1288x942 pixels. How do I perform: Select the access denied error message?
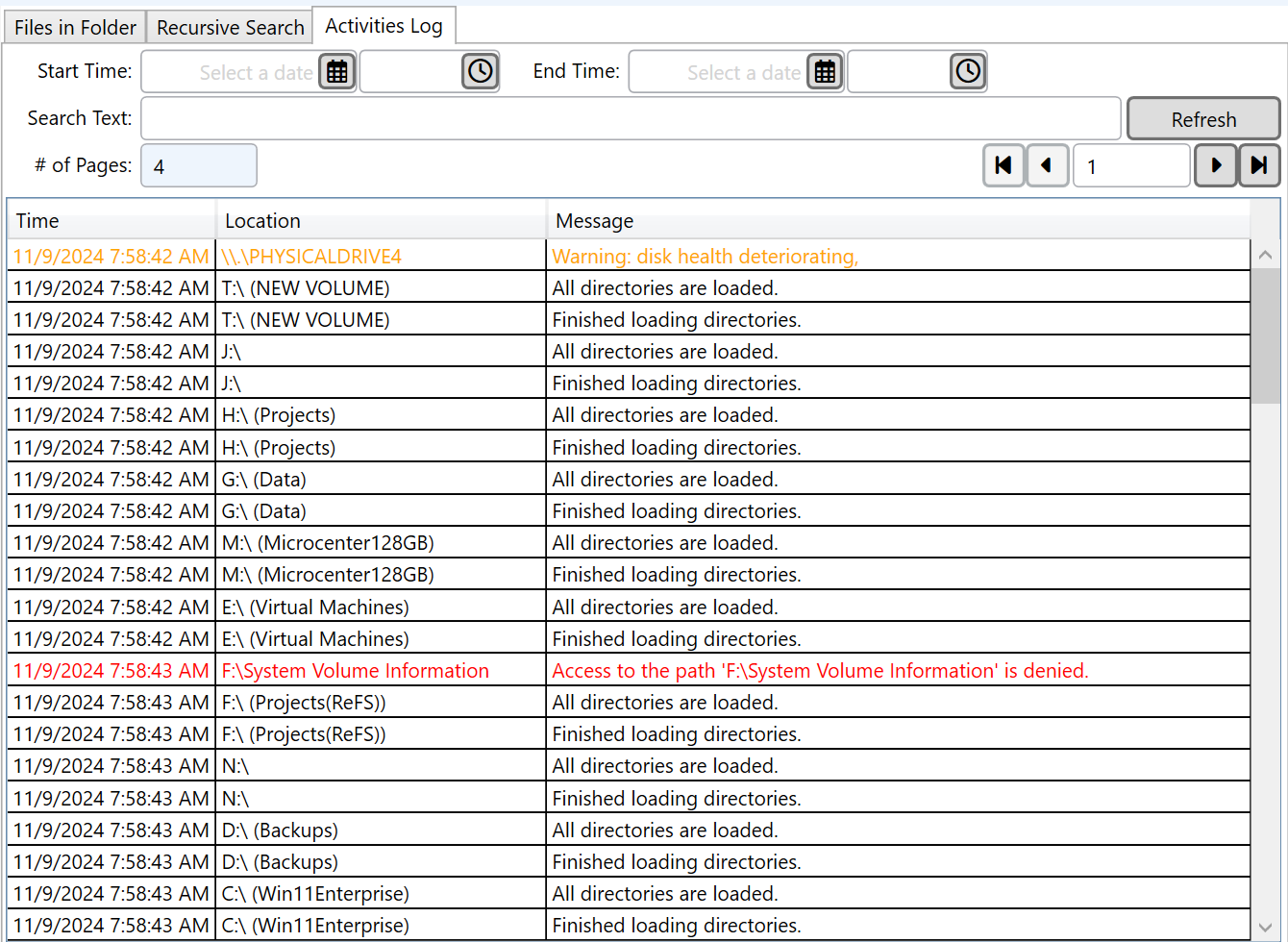(x=899, y=671)
